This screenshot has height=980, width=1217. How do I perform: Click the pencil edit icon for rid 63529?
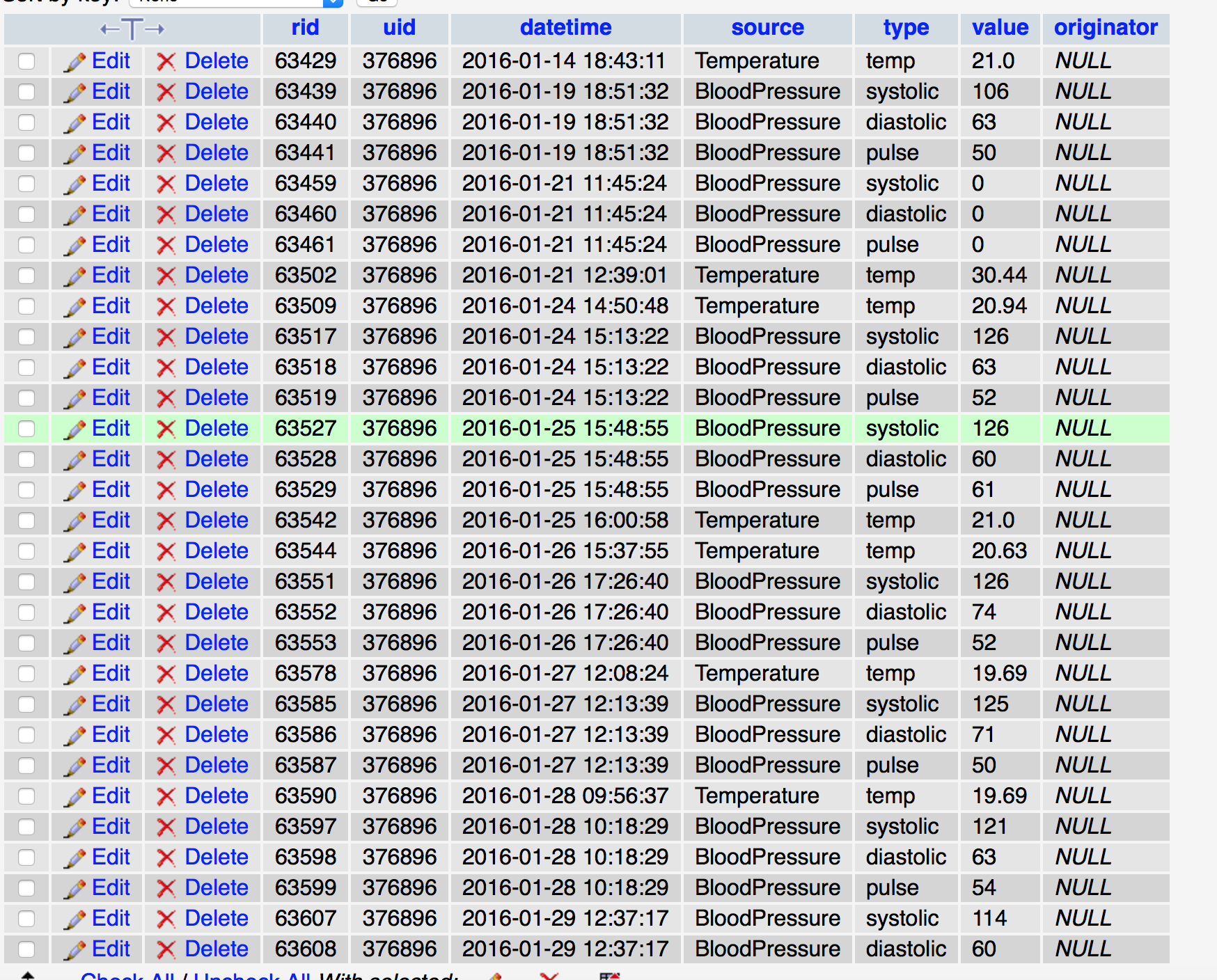[x=74, y=491]
